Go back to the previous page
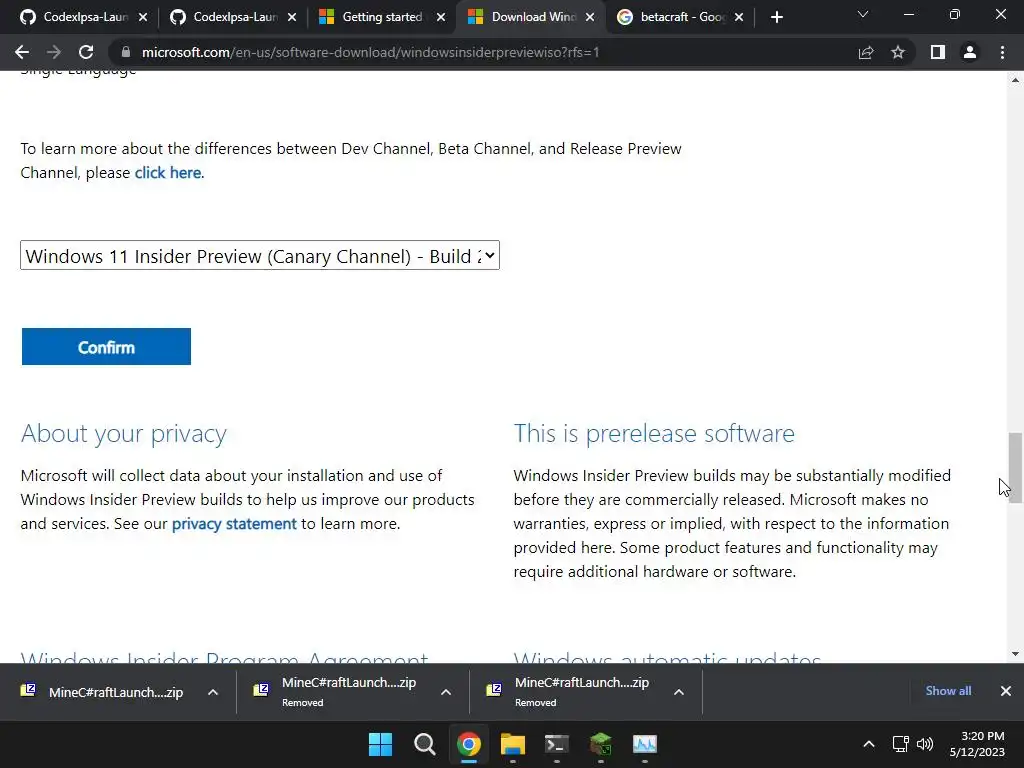The image size is (1024, 768). pos(22,52)
